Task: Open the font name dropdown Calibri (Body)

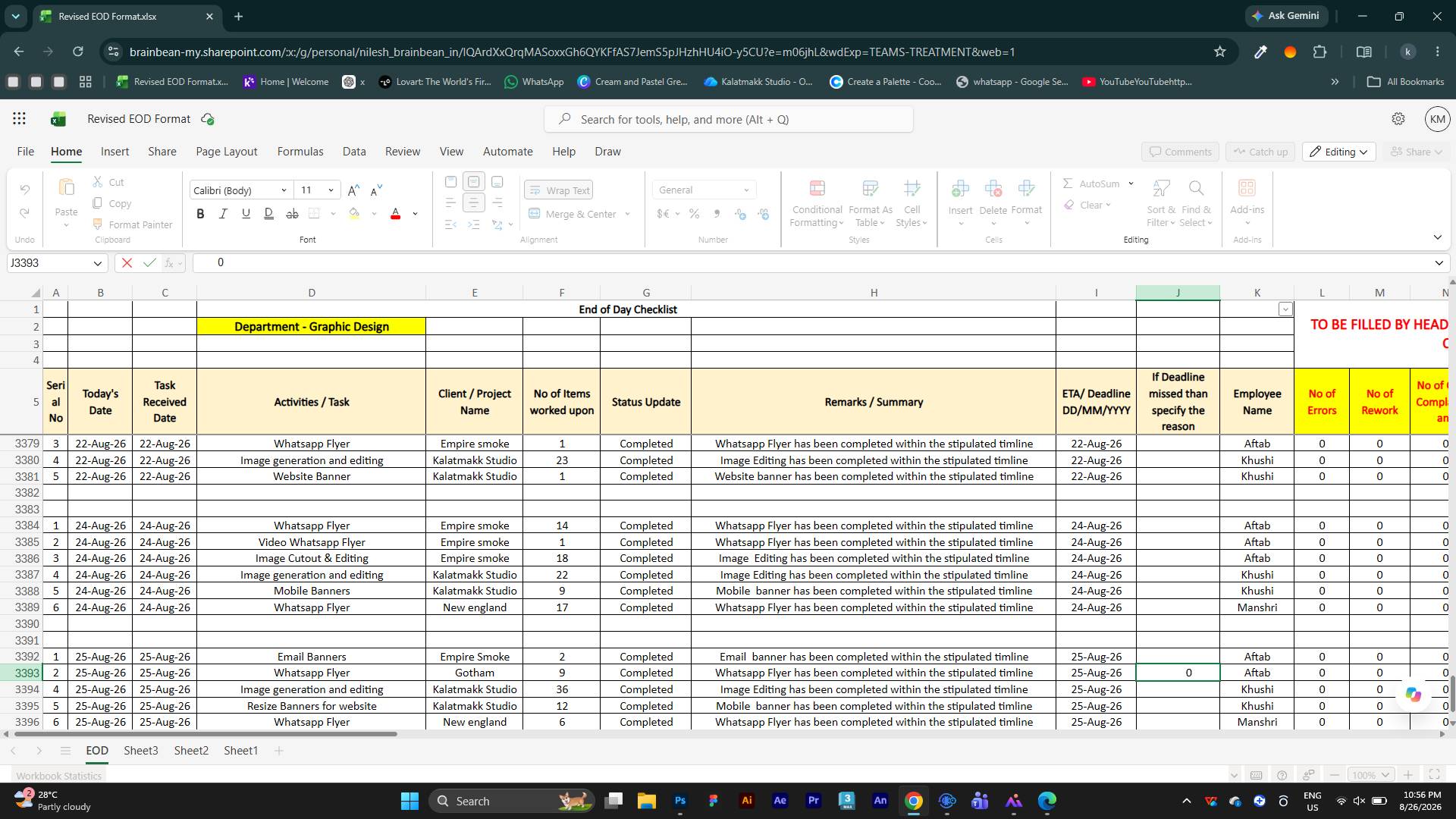Action: point(240,190)
